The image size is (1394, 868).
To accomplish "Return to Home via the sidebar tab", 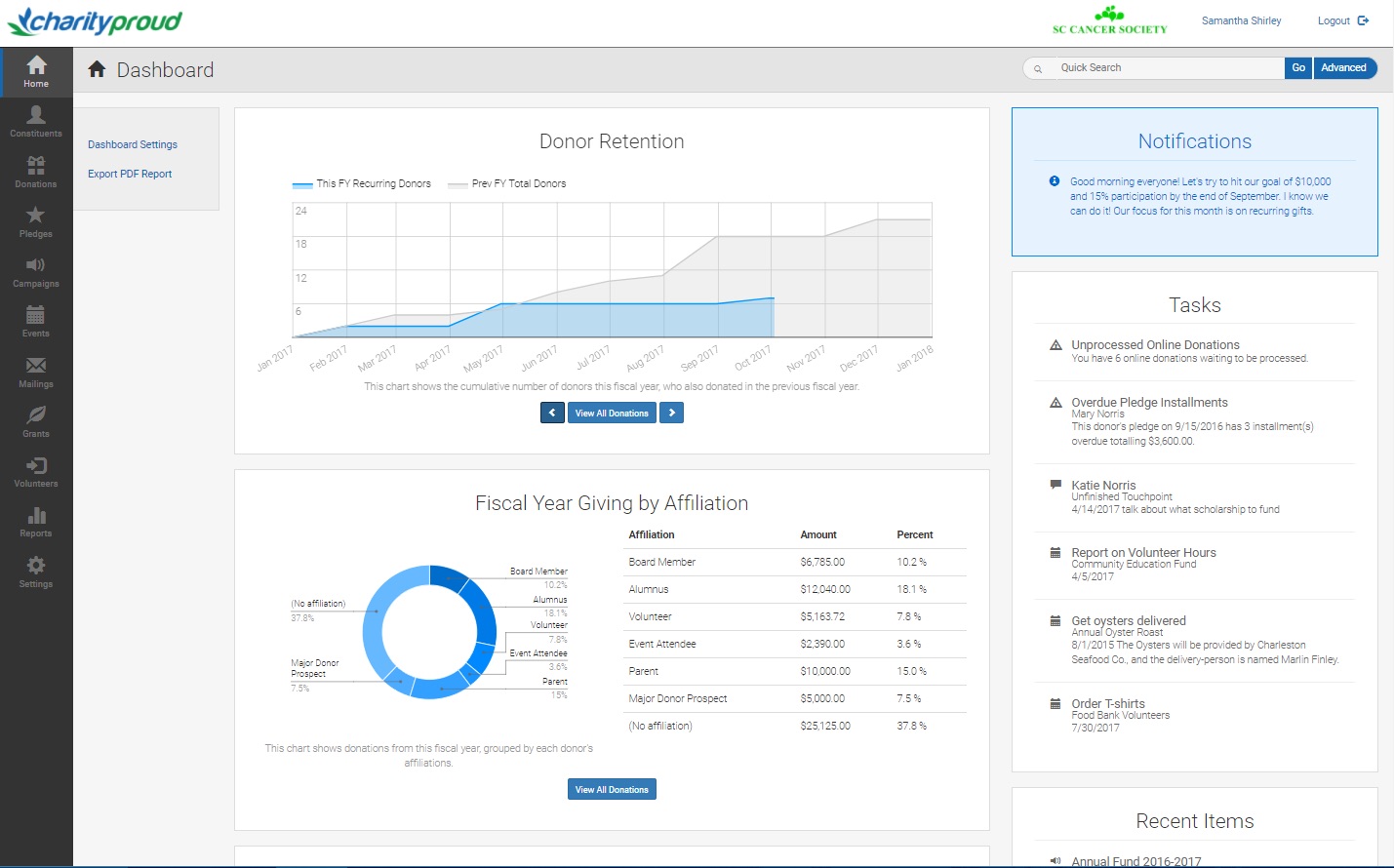I will tap(36, 70).
